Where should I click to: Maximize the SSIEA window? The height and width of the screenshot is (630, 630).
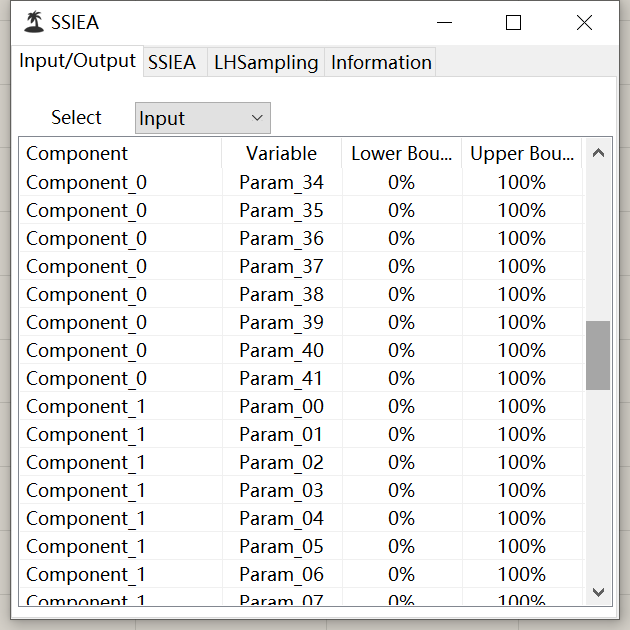click(513, 22)
